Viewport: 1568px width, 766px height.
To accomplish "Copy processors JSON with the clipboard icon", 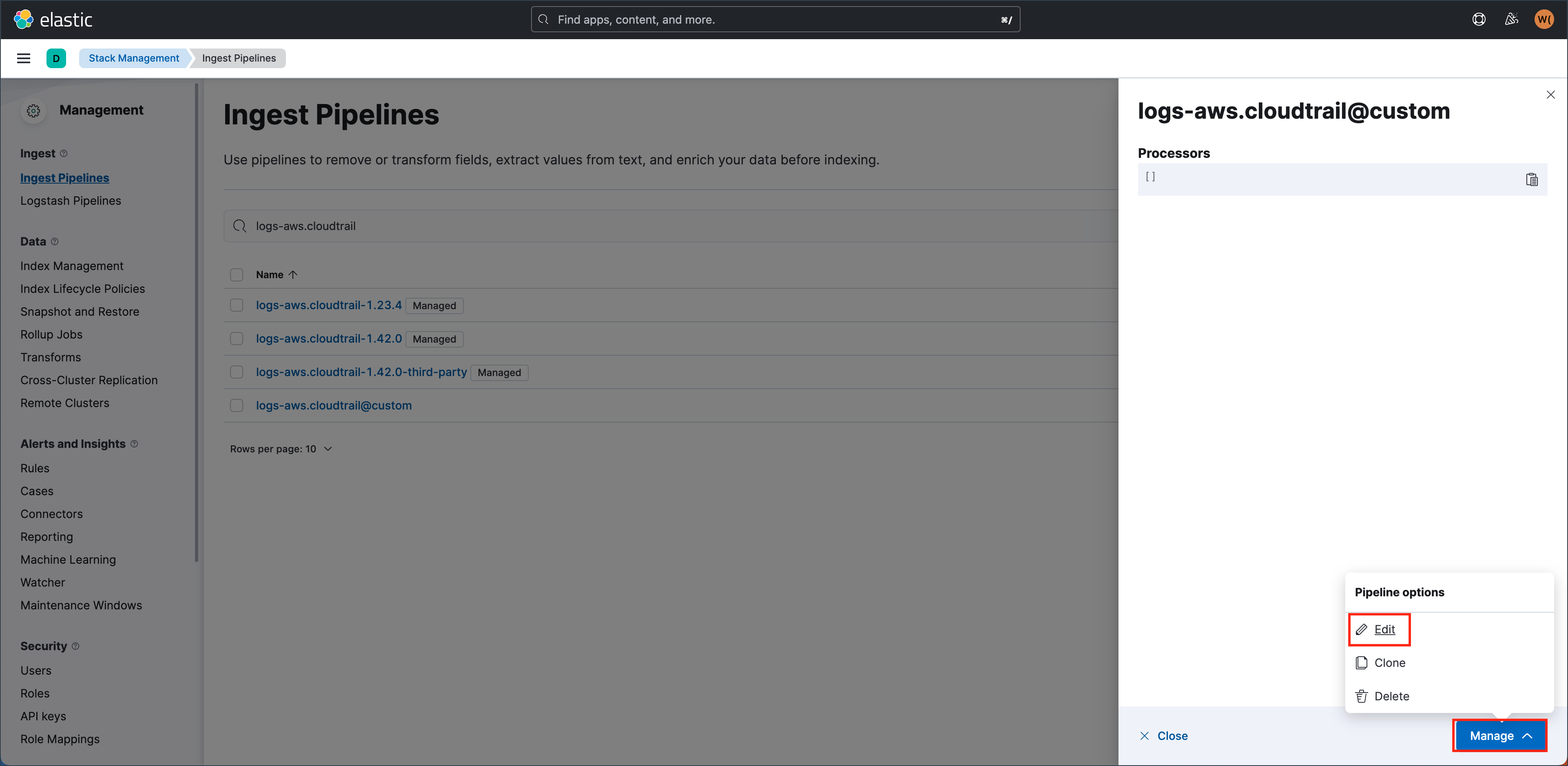I will (1533, 179).
